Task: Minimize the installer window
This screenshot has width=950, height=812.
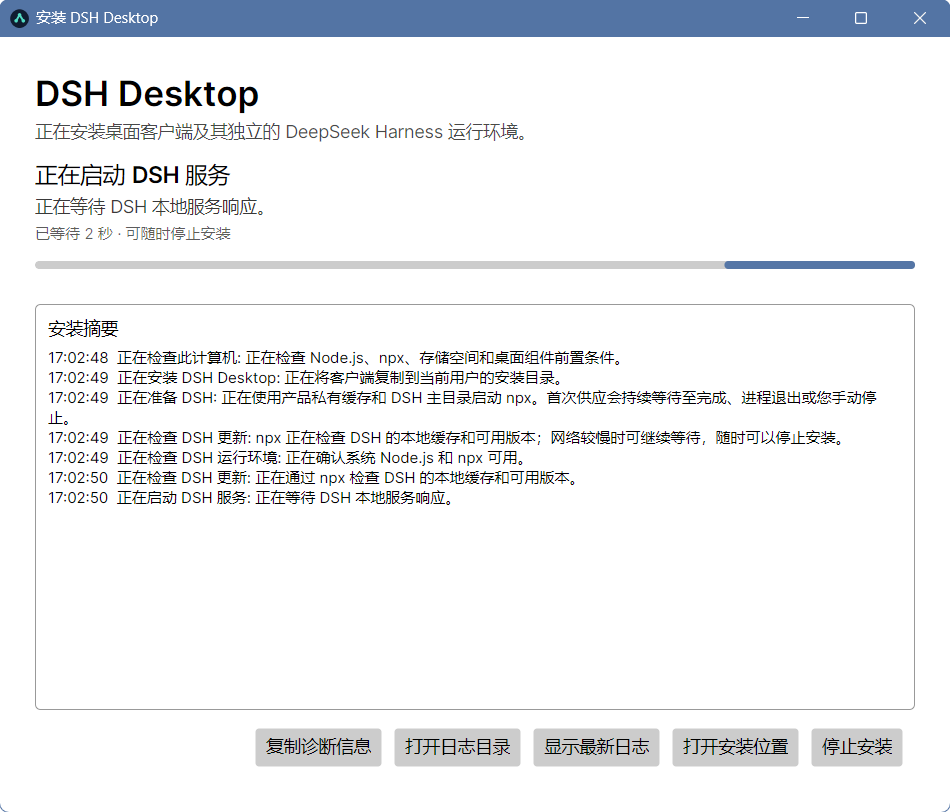Action: pos(803,18)
